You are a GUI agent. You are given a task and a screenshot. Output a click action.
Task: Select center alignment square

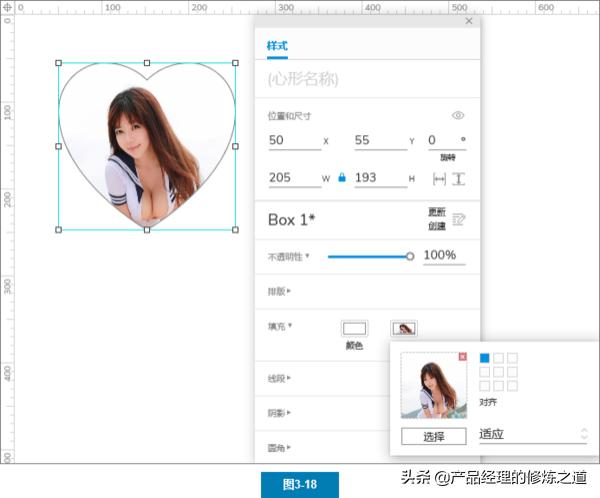click(498, 372)
